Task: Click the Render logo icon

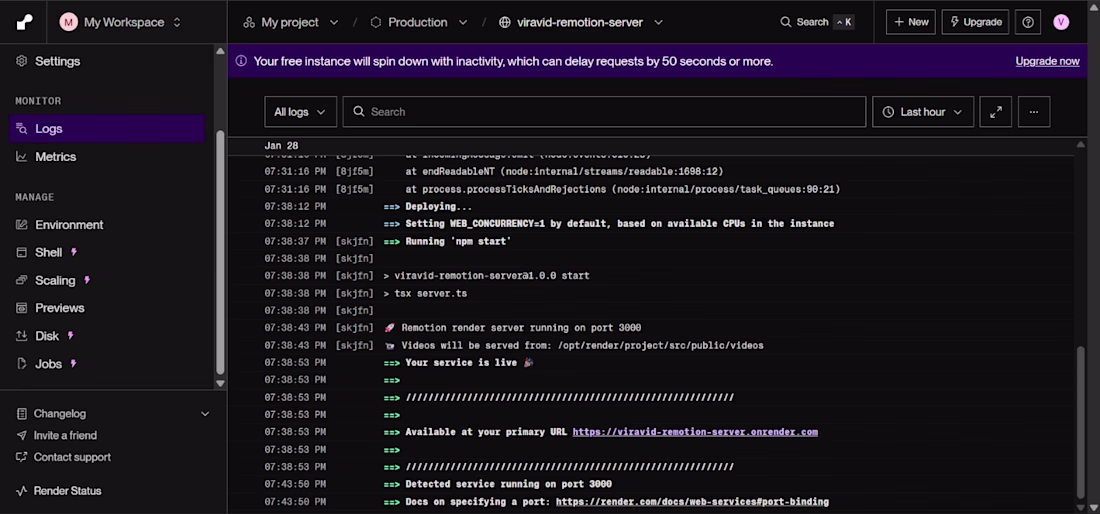Action: click(x=25, y=22)
